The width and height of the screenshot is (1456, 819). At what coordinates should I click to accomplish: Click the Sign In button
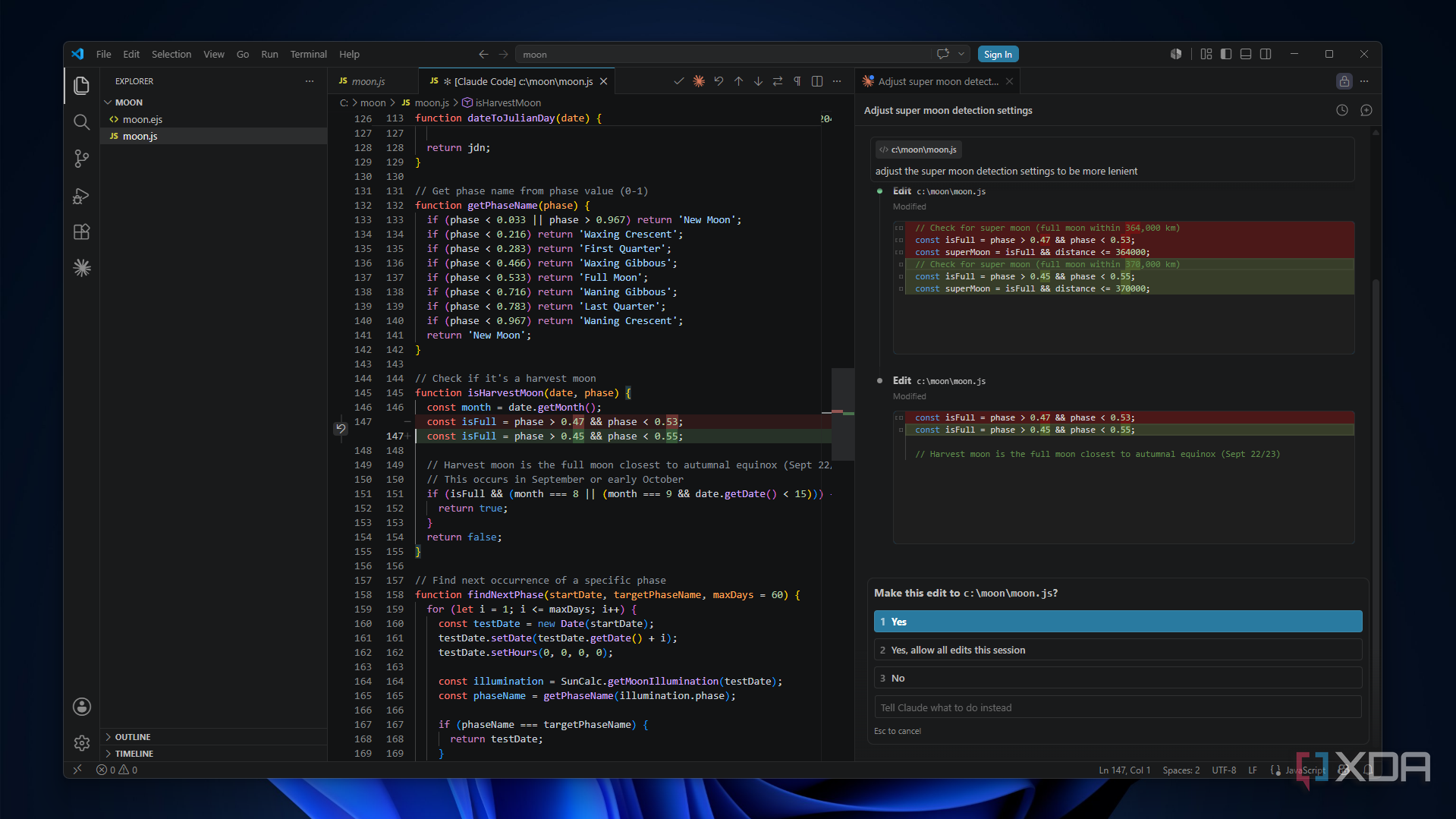click(x=998, y=54)
